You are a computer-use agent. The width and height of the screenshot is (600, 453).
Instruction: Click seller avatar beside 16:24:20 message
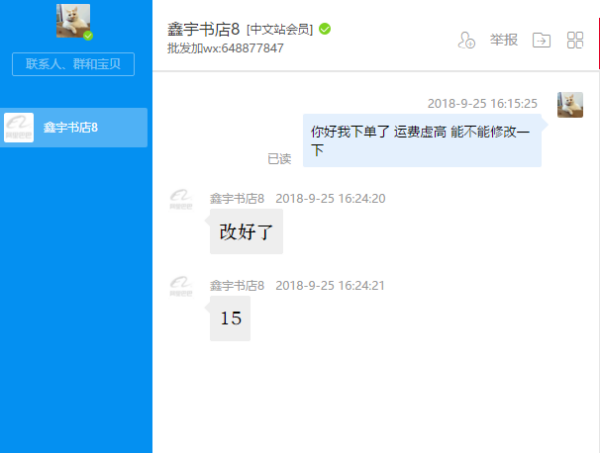(x=181, y=200)
